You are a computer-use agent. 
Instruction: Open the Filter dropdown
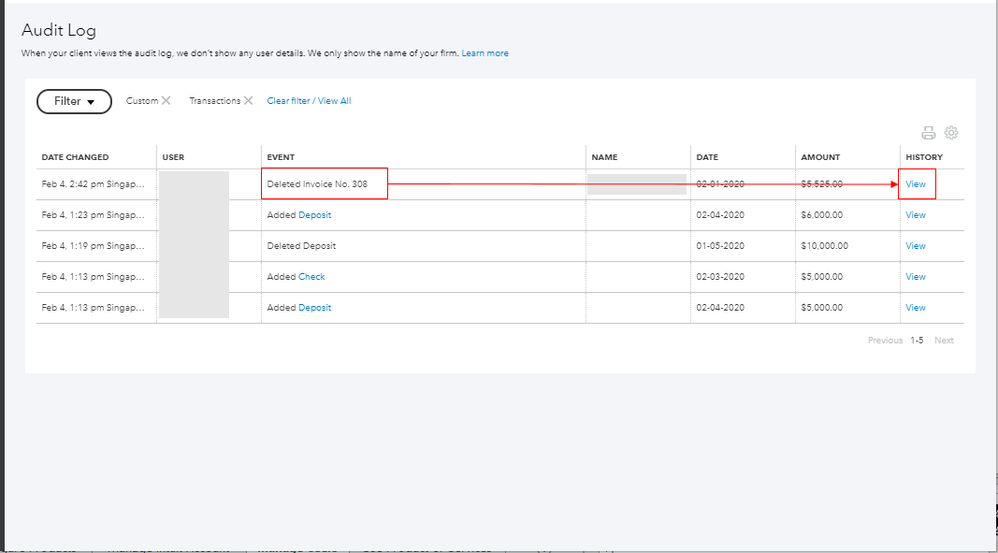(x=74, y=101)
